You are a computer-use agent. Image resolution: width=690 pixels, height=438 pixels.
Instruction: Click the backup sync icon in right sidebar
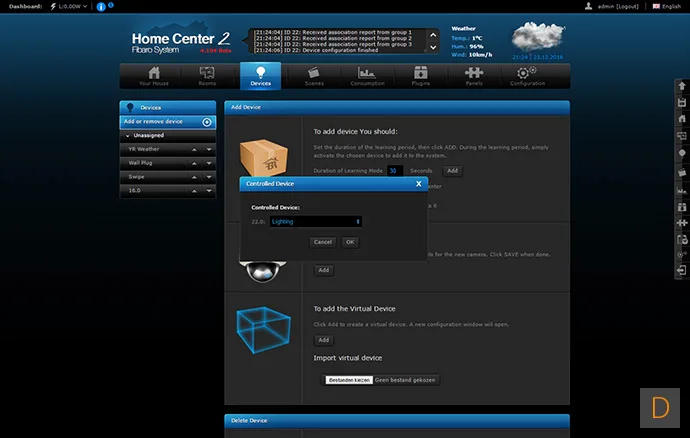coord(682,240)
